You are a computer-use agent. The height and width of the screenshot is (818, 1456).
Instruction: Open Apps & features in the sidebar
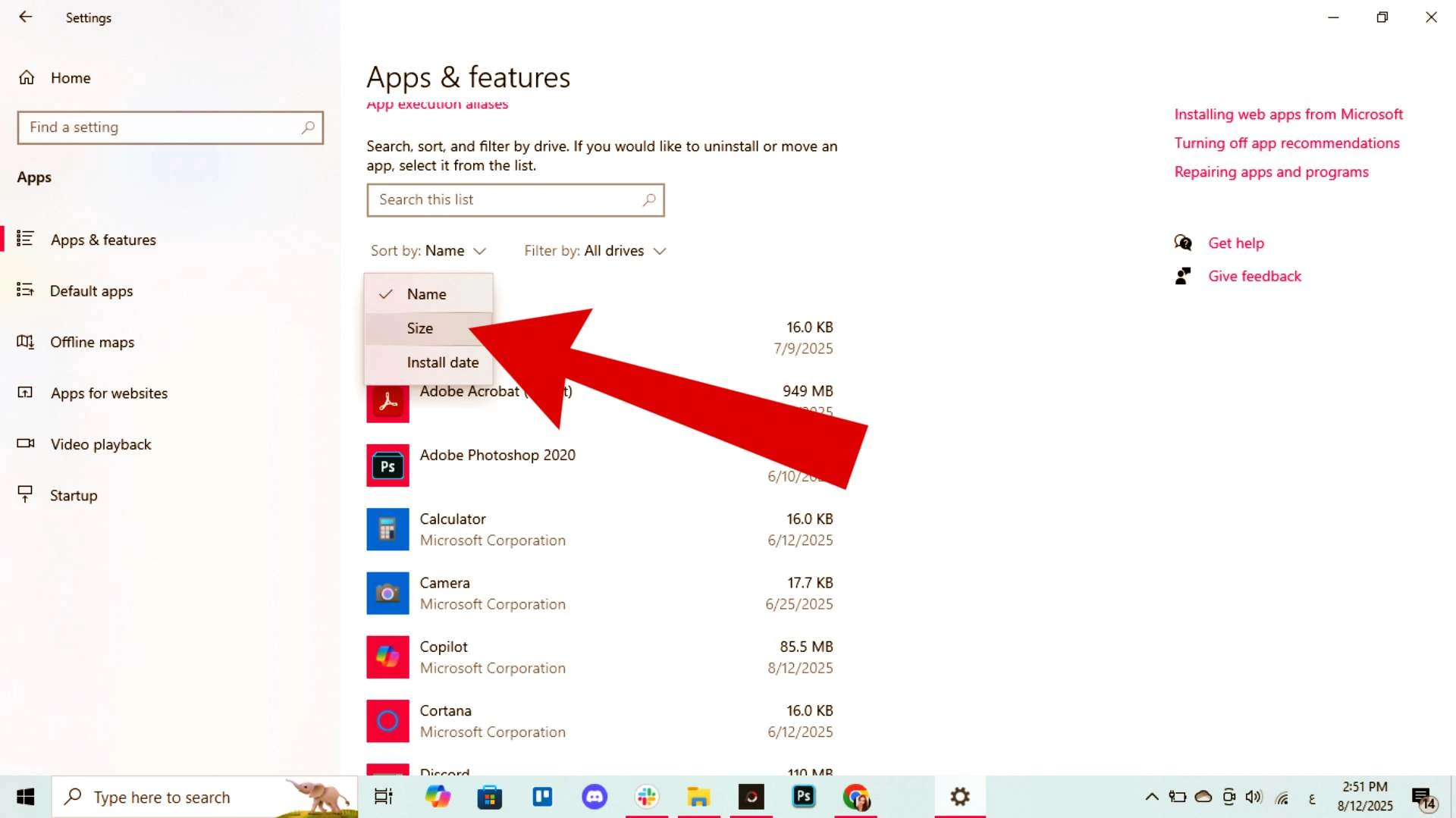coord(103,240)
